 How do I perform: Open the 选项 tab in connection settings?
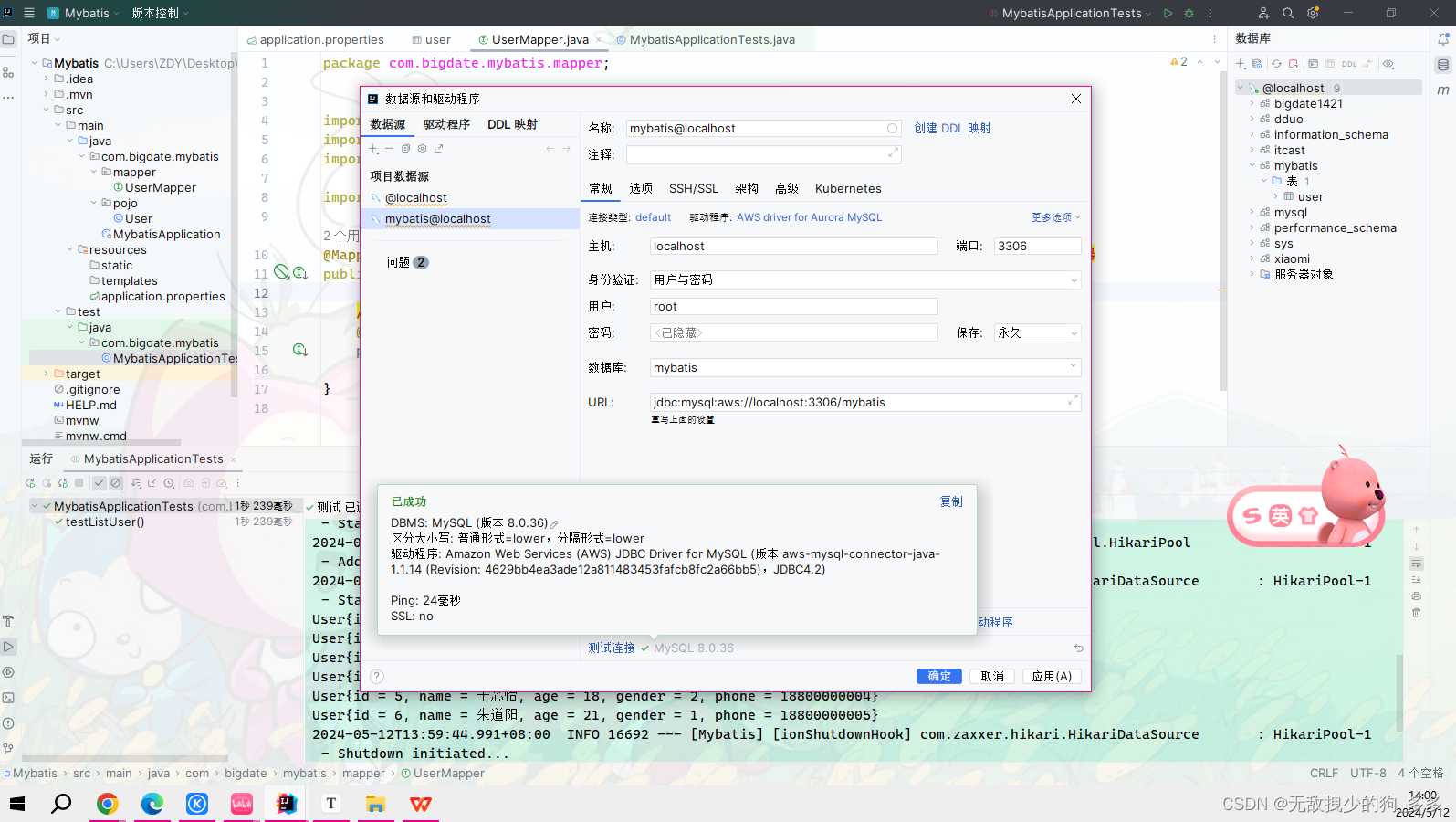(x=641, y=188)
